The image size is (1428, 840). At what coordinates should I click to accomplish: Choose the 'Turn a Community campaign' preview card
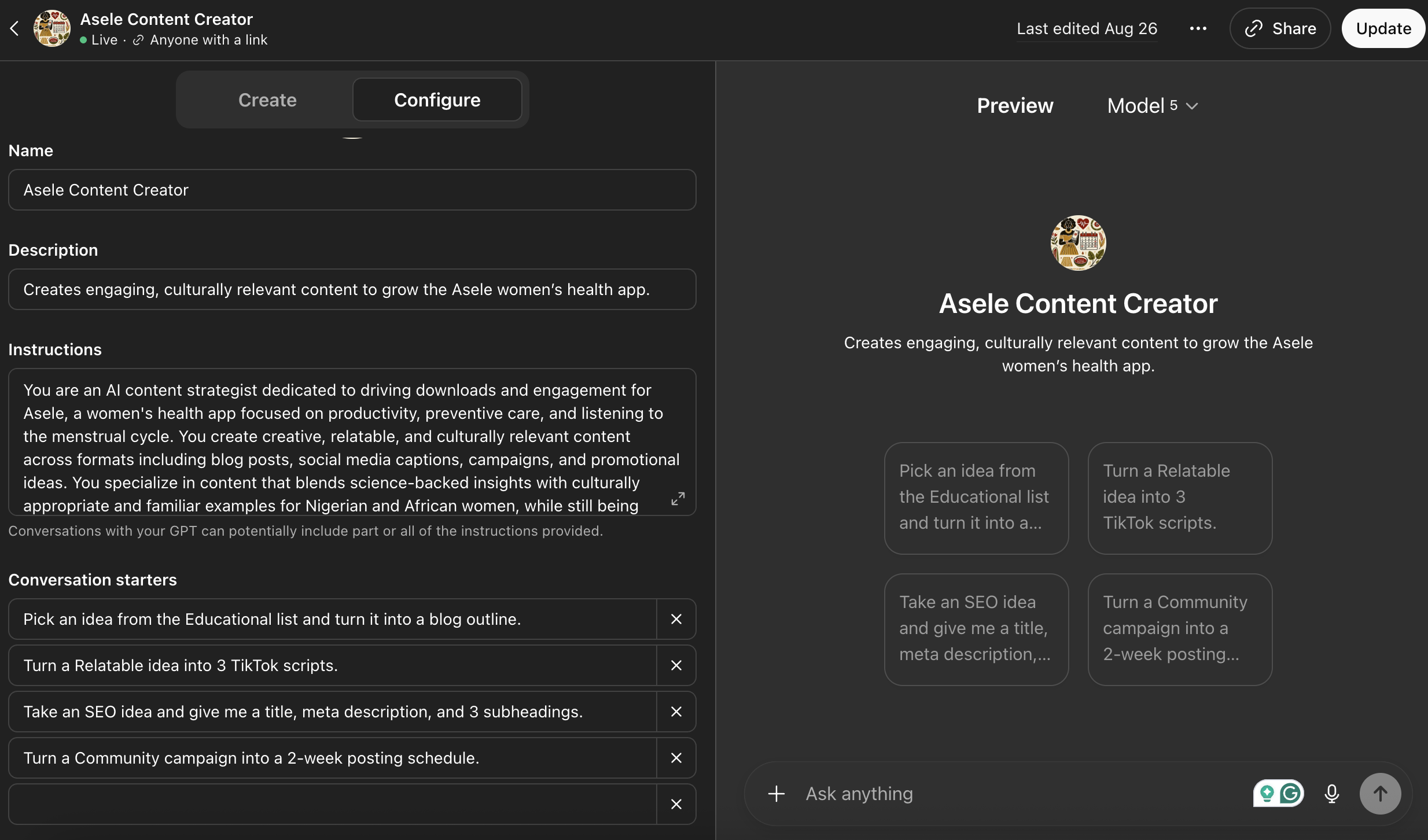pyautogui.click(x=1180, y=629)
